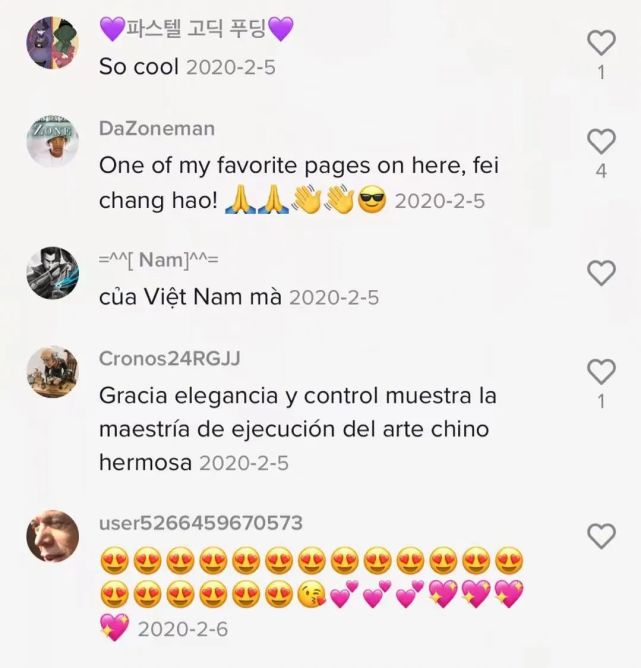The image size is (641, 668).
Task: Like user526459670573's emoji comment
Action: pyautogui.click(x=601, y=536)
